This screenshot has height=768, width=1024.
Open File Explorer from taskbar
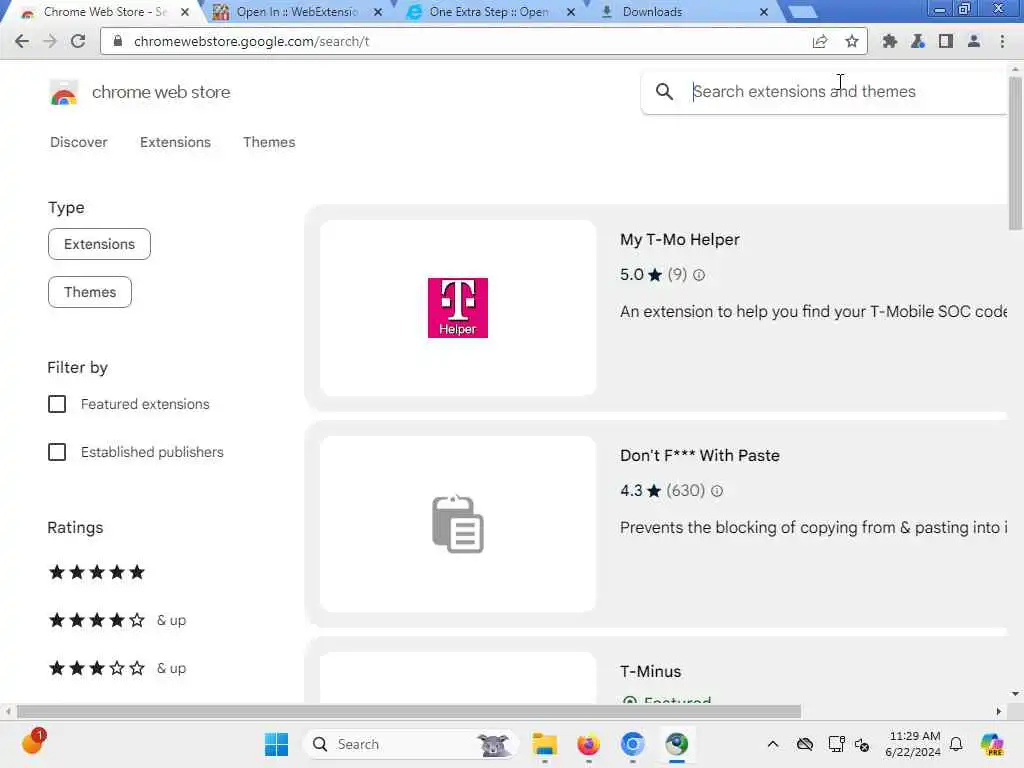[x=544, y=744]
